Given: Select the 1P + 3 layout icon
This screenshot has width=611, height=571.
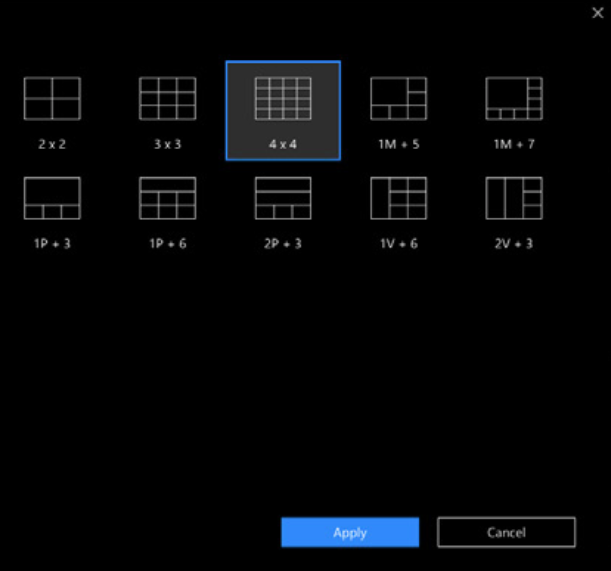Looking at the screenshot, I should click(x=52, y=198).
